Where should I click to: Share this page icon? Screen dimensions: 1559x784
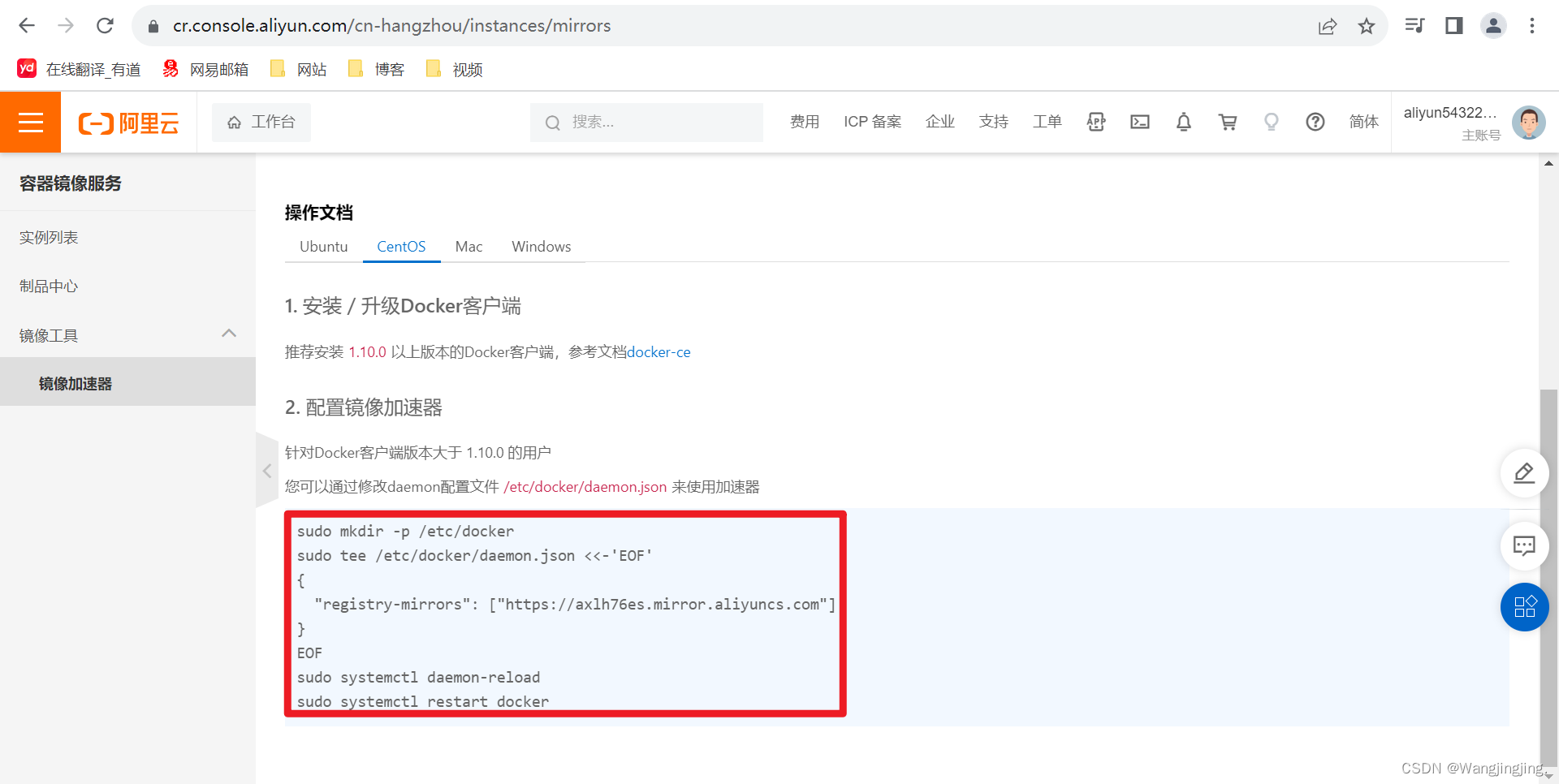tap(1328, 26)
